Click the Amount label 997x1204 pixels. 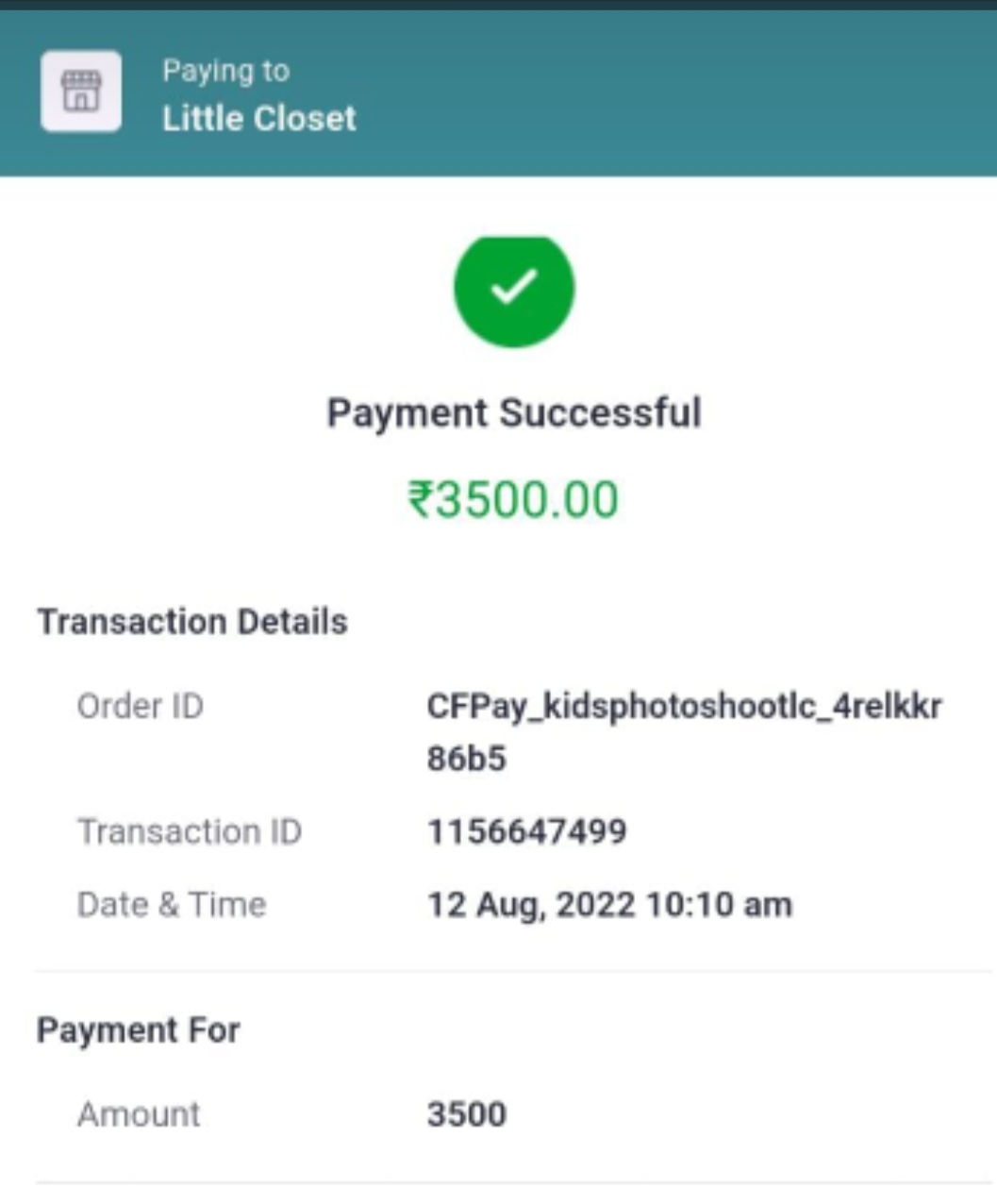[x=139, y=1114]
